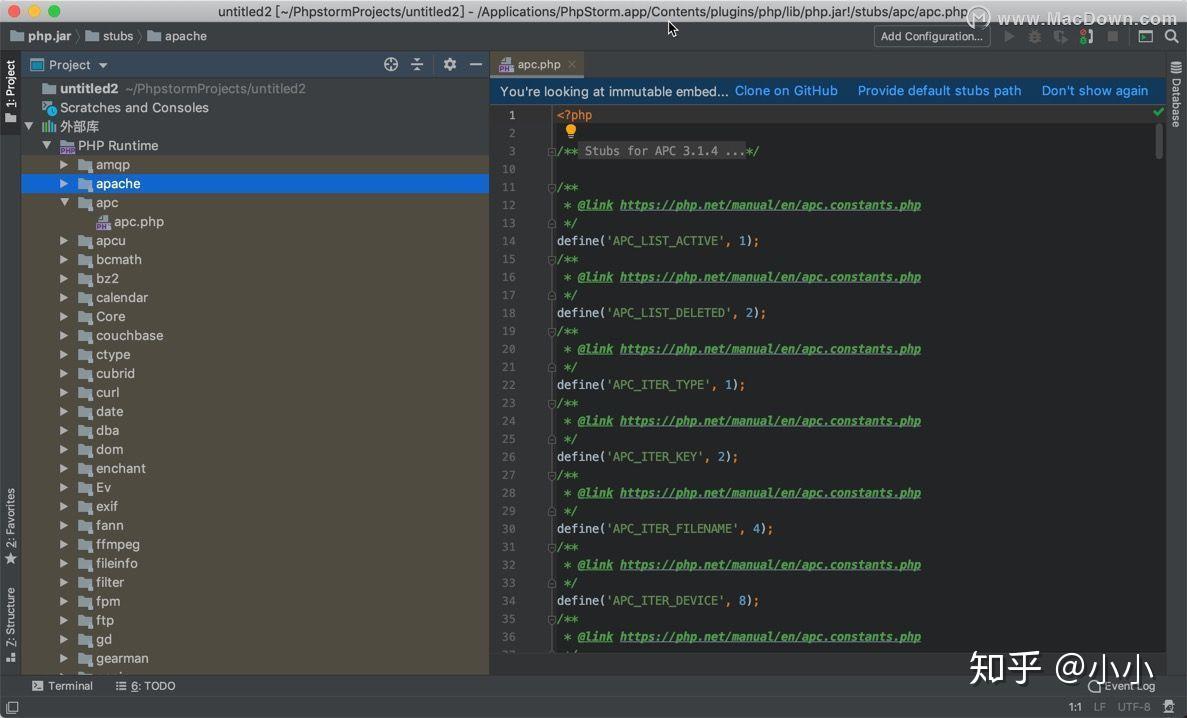Image resolution: width=1187 pixels, height=718 pixels.
Task: Select the enchant folder
Action: (x=112, y=468)
